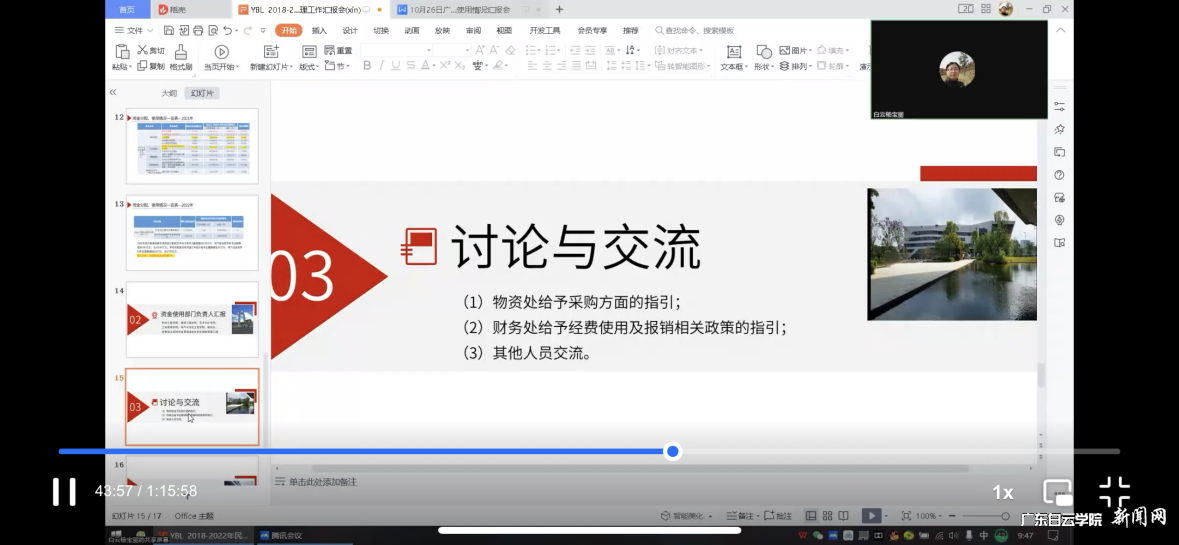Click the 新建幻灯片 icon
This screenshot has height=545, width=1179.
271,52
